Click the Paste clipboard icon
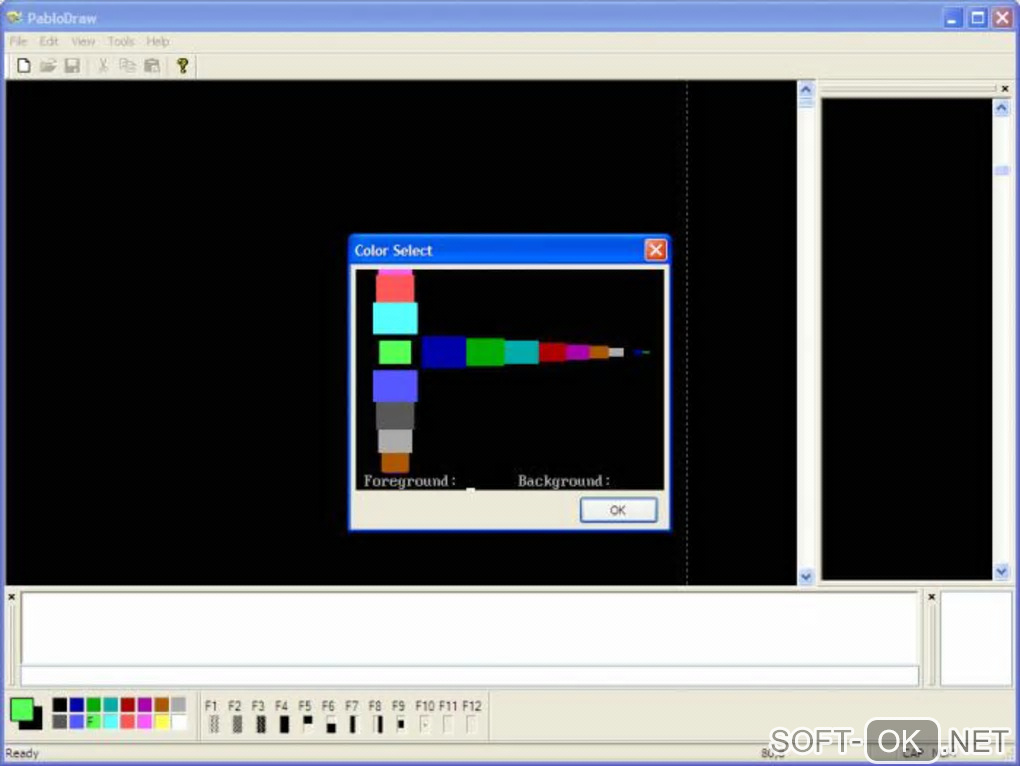The image size is (1020, 766). click(152, 66)
